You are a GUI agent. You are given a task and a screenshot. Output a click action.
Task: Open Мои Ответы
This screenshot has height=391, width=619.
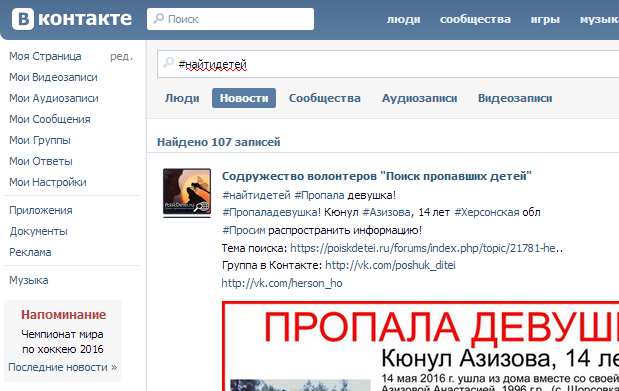click(x=41, y=161)
